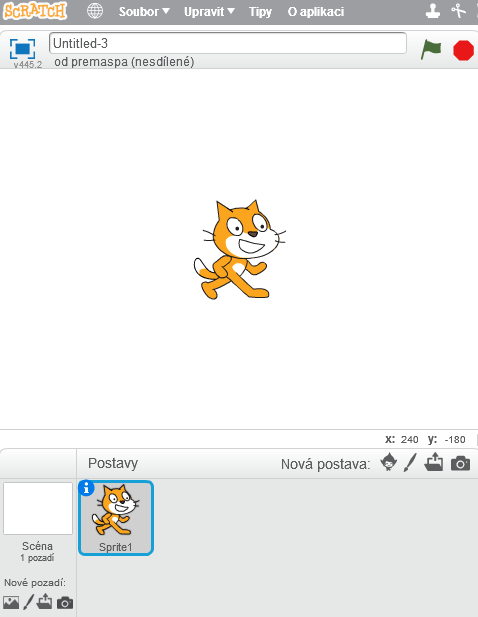Upload sprite from file
Image resolution: width=478 pixels, height=617 pixels.
tap(434, 462)
